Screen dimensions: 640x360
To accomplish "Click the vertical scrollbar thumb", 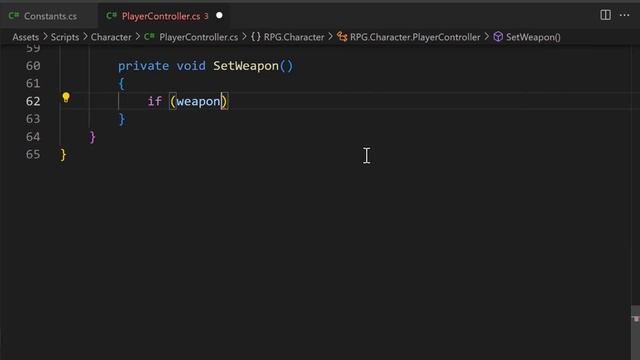I will pos(635,332).
